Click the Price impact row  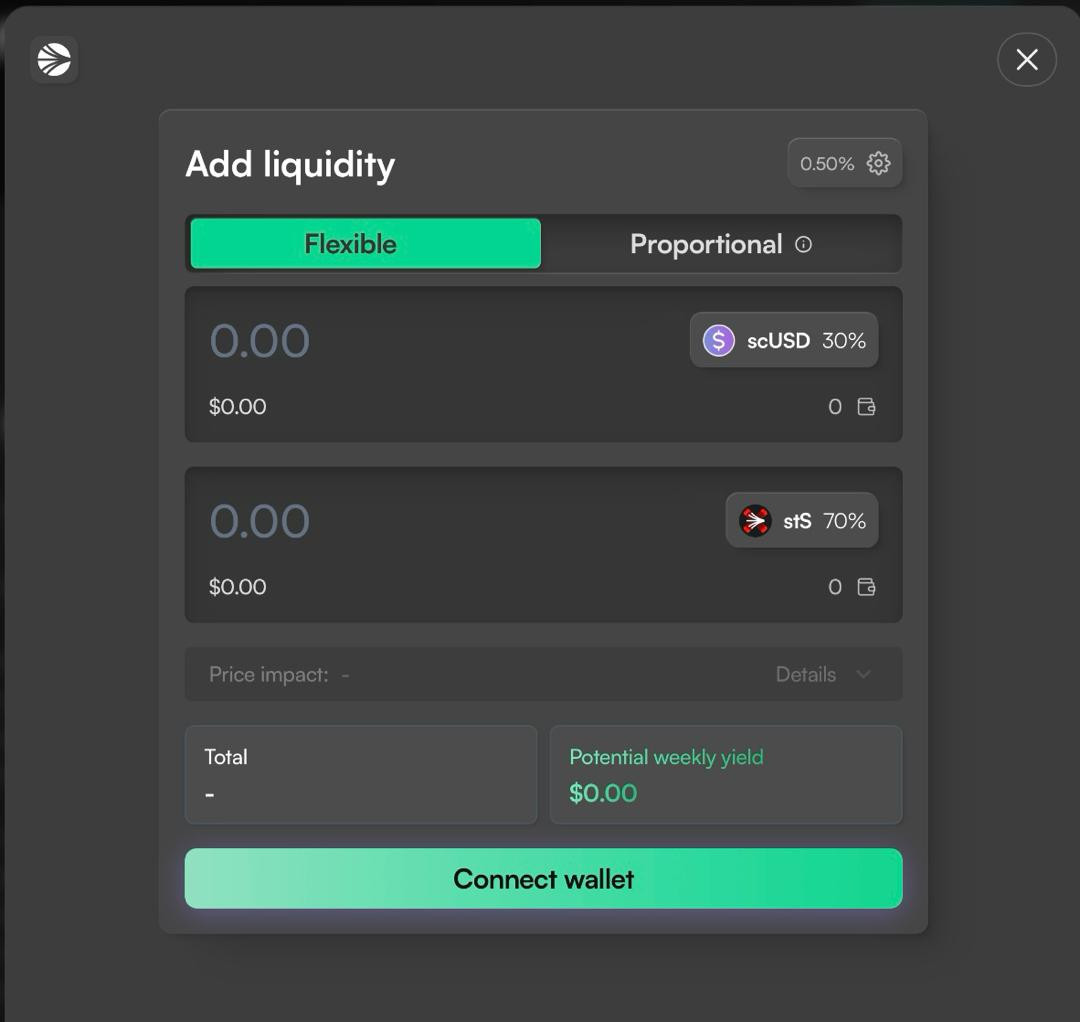point(450,674)
